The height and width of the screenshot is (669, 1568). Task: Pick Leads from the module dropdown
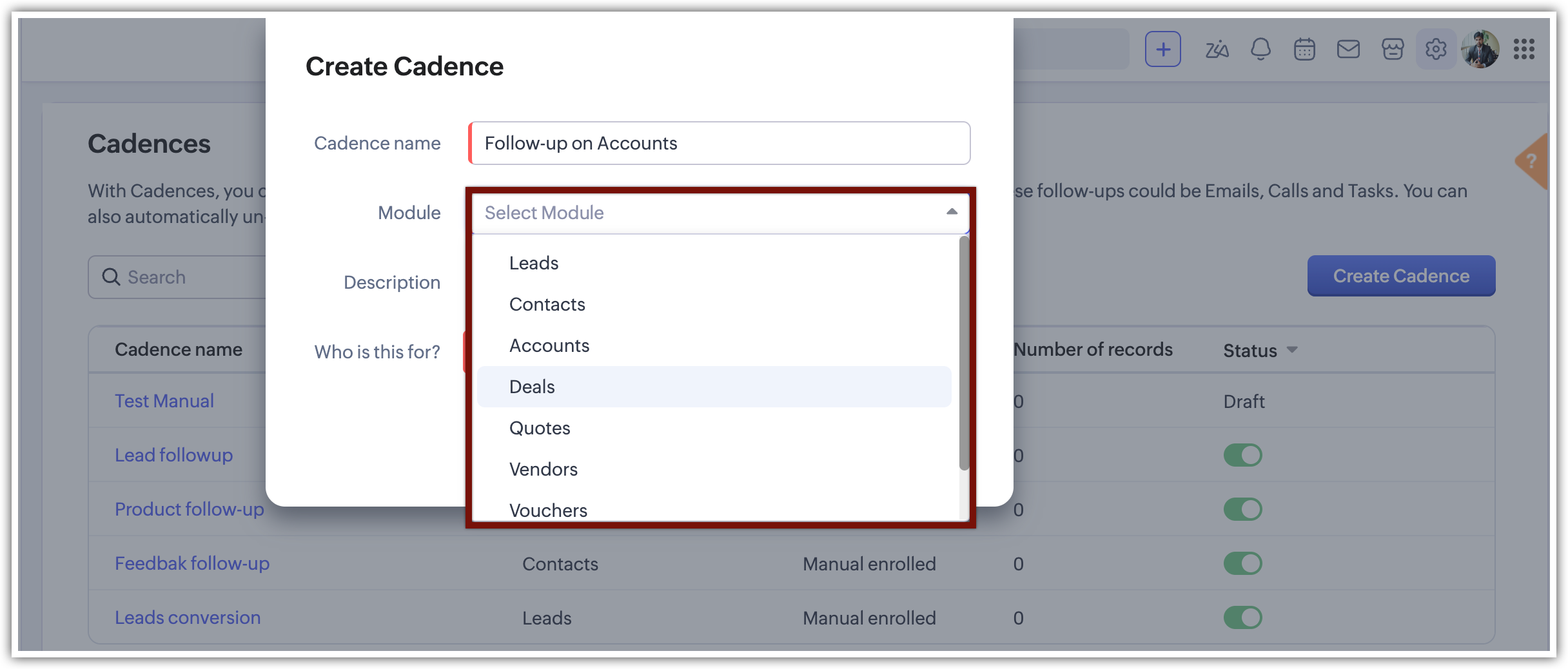coord(534,263)
